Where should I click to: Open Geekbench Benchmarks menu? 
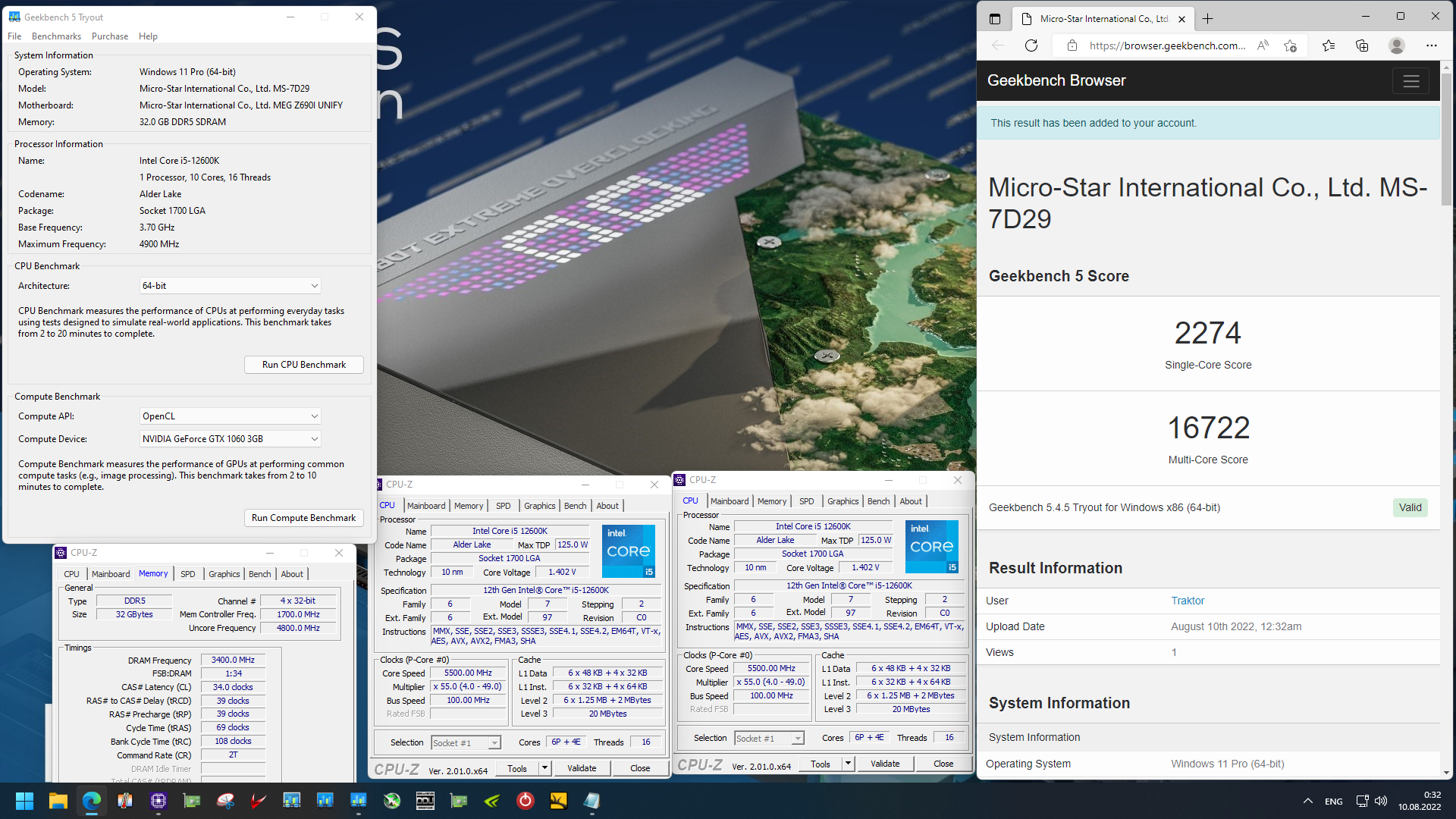[56, 36]
